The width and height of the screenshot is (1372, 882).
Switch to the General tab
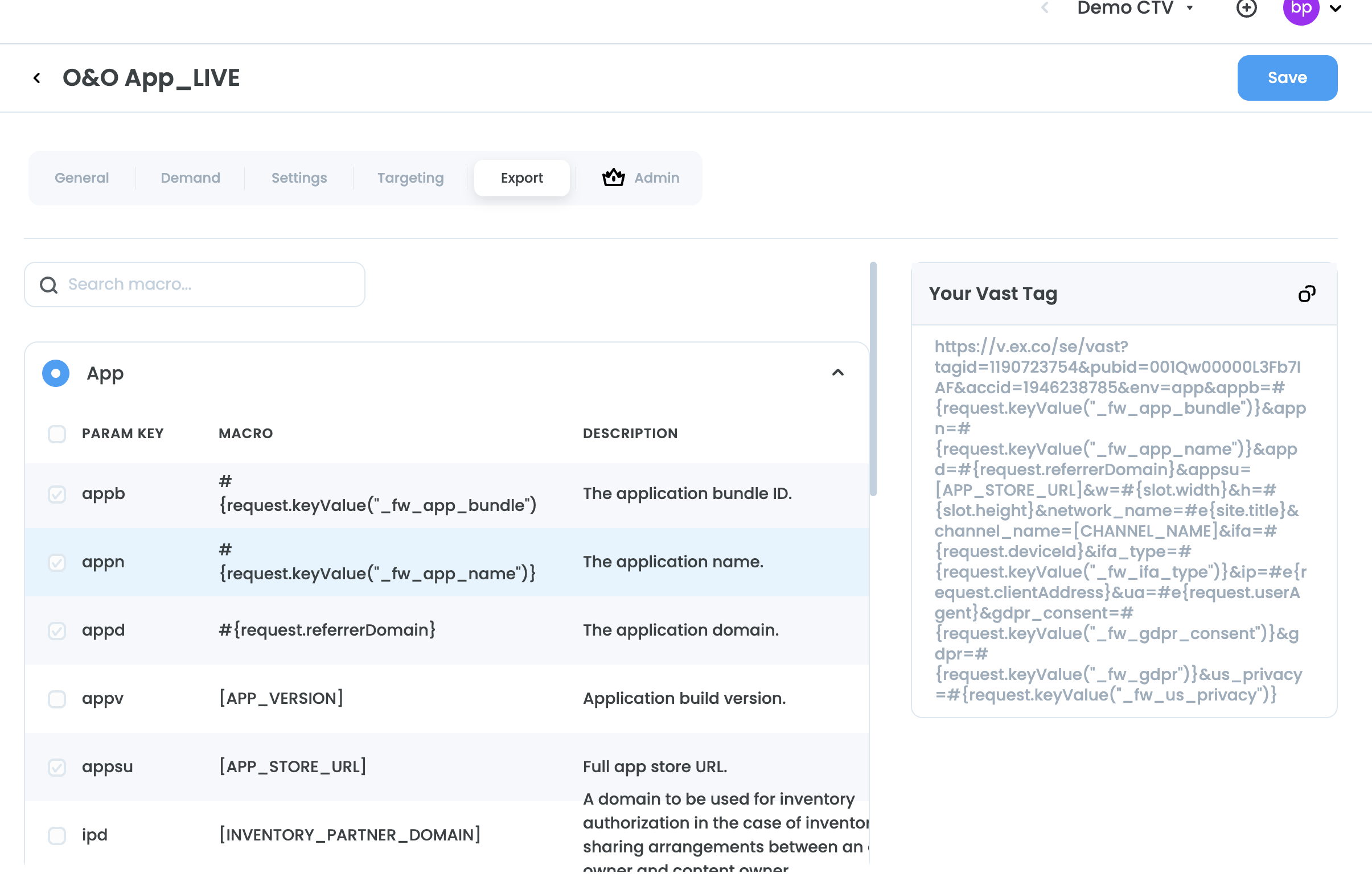[x=82, y=178]
